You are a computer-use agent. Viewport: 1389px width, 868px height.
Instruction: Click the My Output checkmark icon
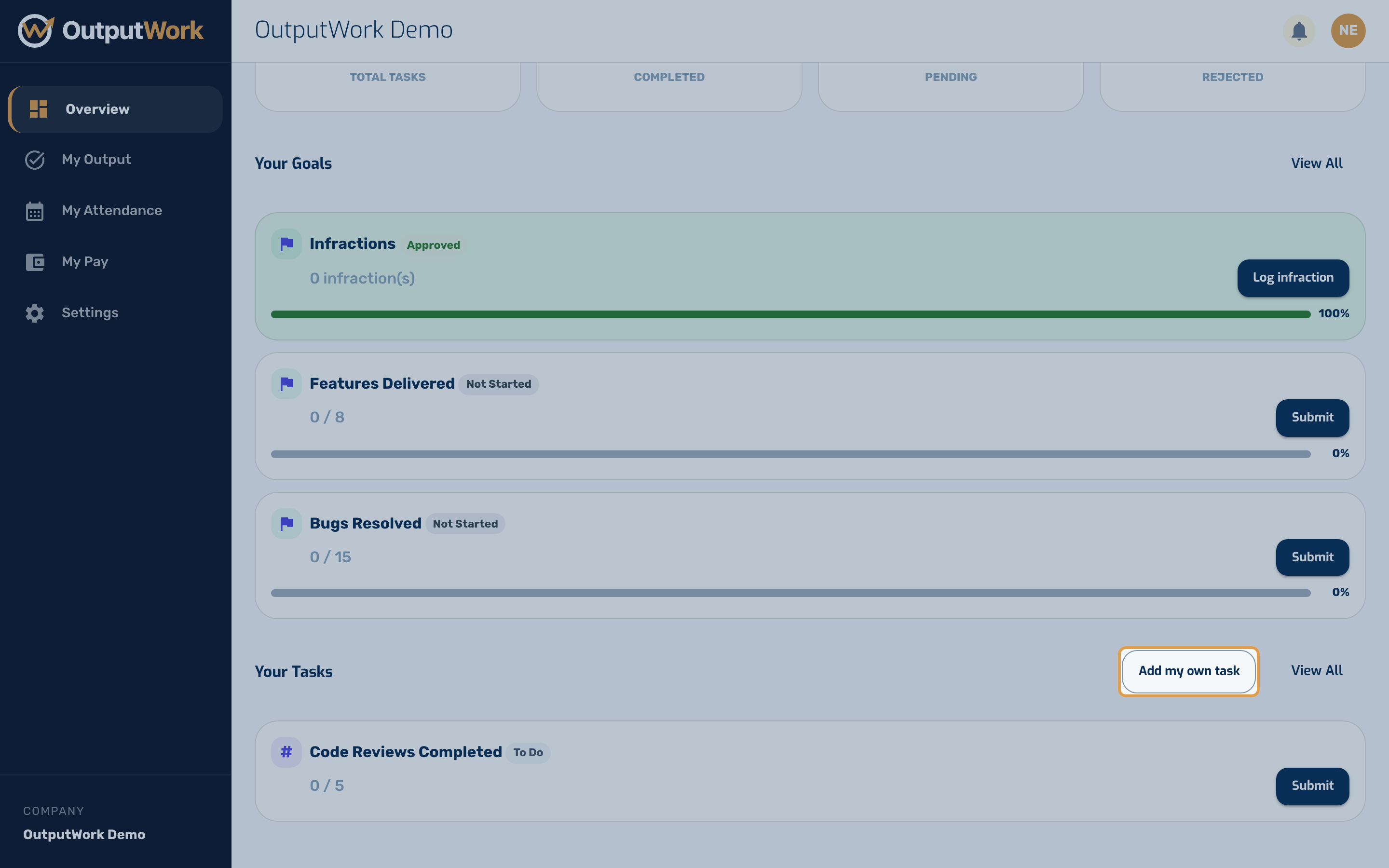coord(35,160)
